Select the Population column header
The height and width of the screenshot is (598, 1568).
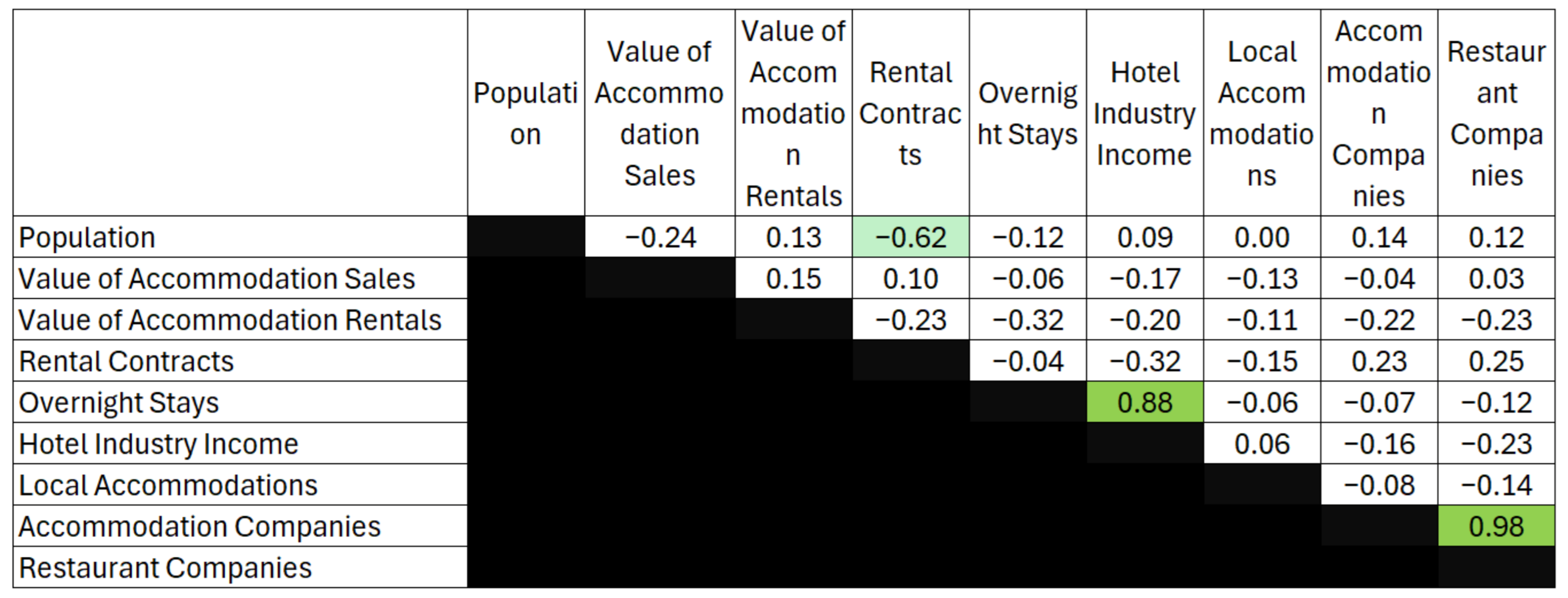point(526,113)
